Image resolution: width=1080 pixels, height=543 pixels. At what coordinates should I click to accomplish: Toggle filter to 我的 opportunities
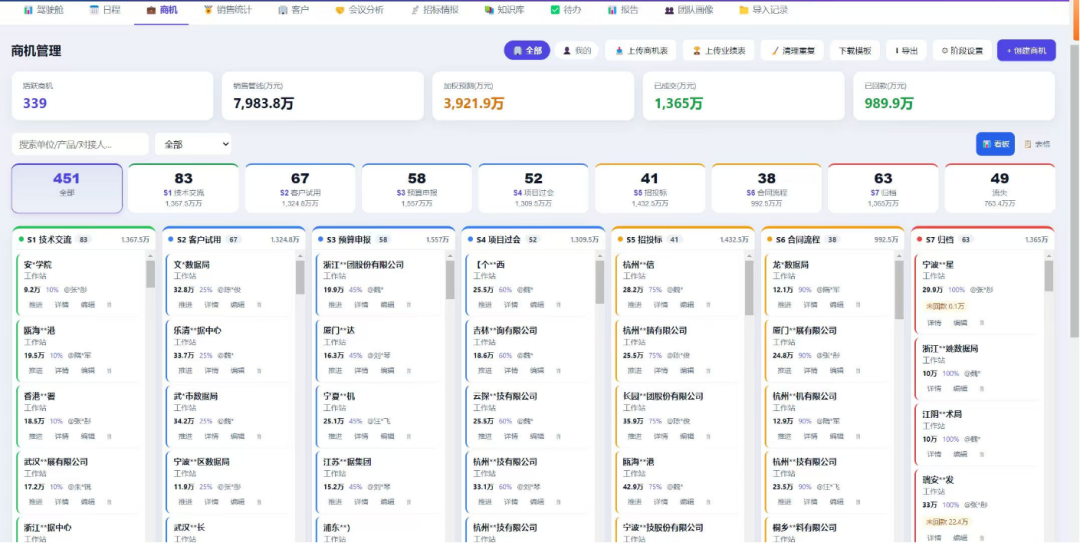click(577, 50)
